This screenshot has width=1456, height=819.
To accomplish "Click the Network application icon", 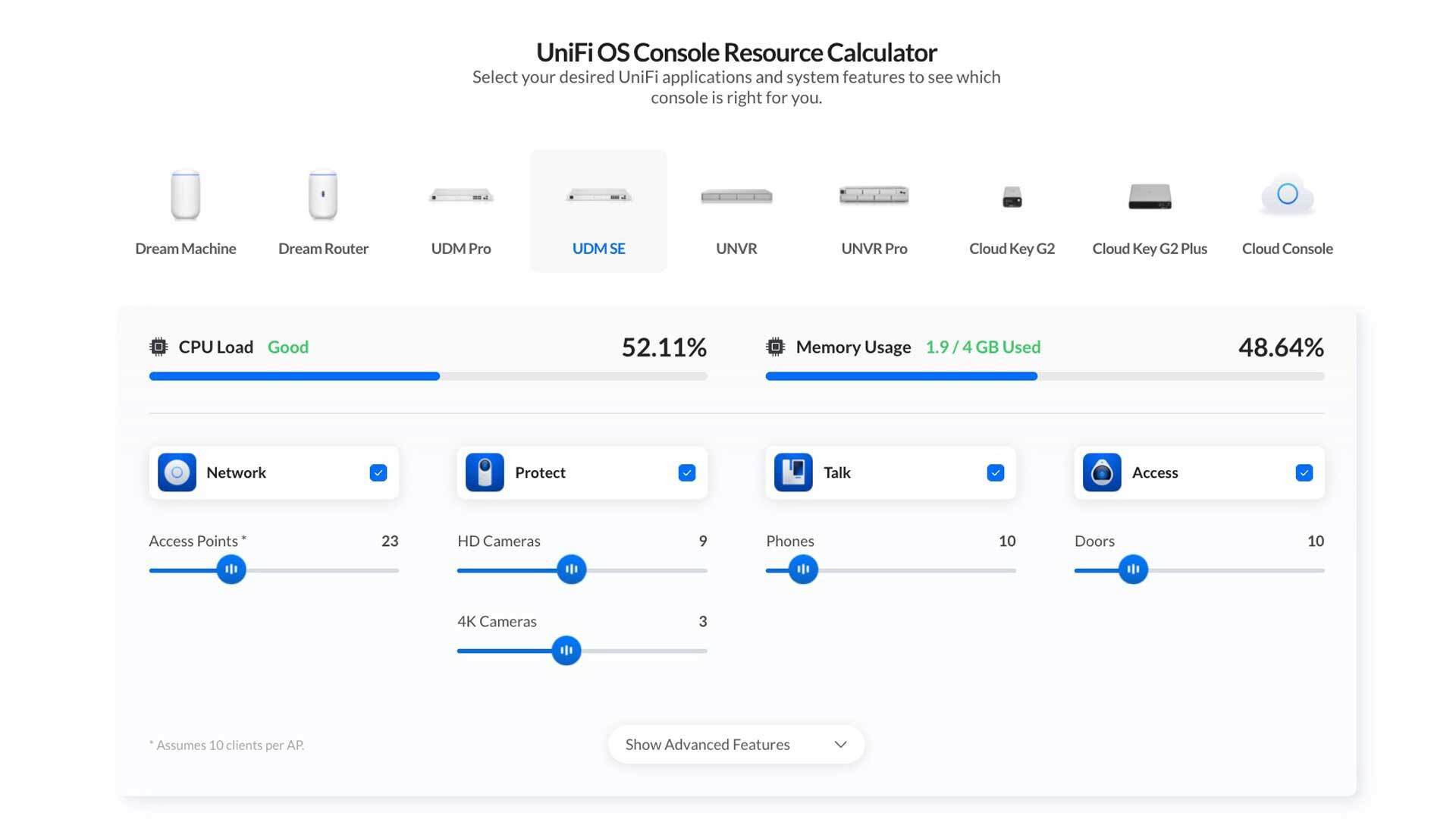I will [x=176, y=471].
